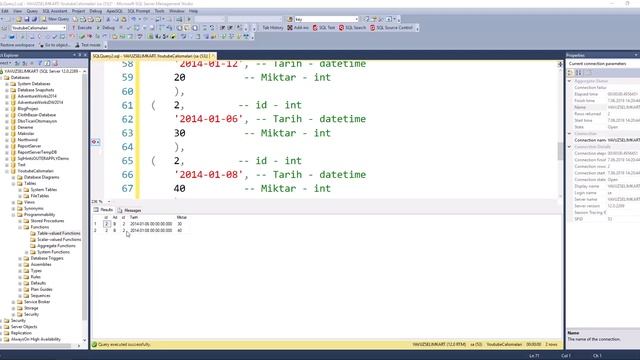
Task: Click the Connect dropdown in Object Explorer
Action: tap(6, 63)
